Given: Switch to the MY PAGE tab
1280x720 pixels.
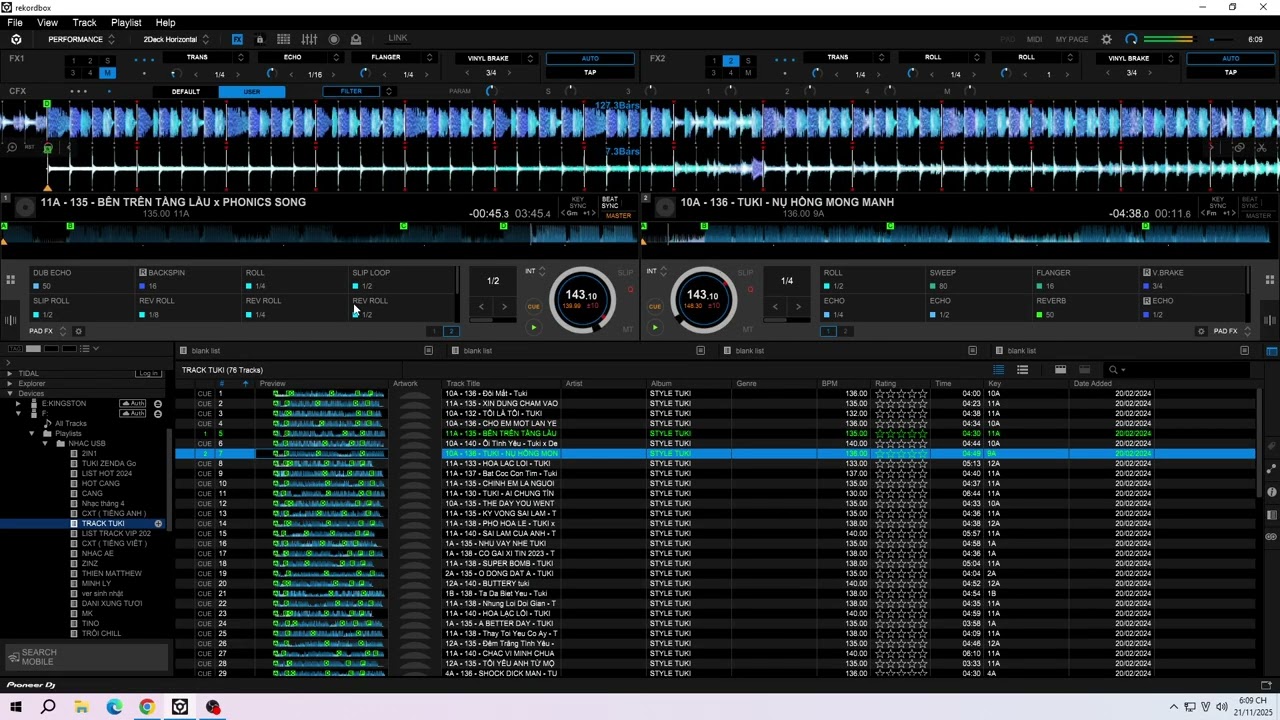Looking at the screenshot, I should (x=1071, y=39).
